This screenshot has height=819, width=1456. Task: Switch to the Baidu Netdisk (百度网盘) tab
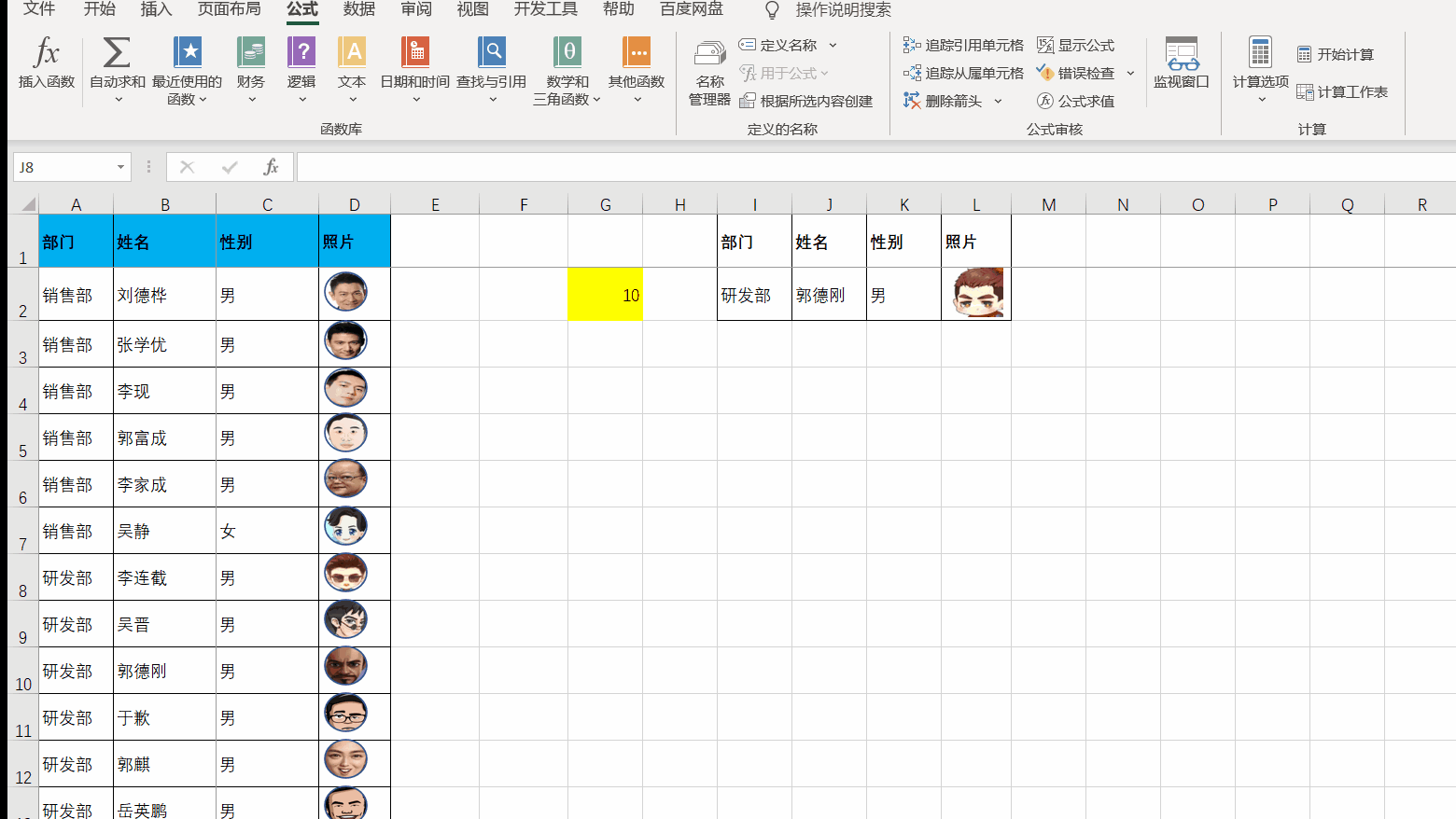(692, 9)
